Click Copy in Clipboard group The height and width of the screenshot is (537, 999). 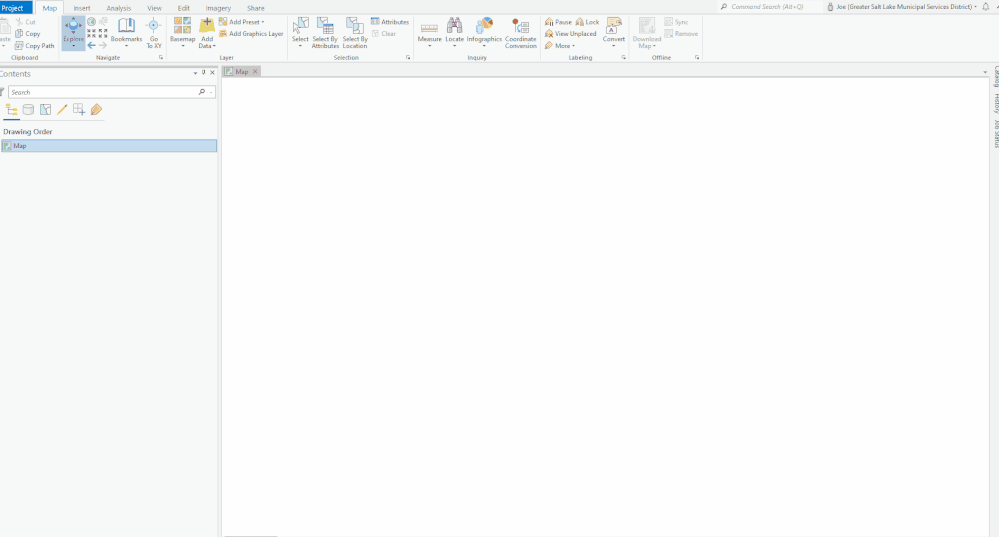[27, 34]
